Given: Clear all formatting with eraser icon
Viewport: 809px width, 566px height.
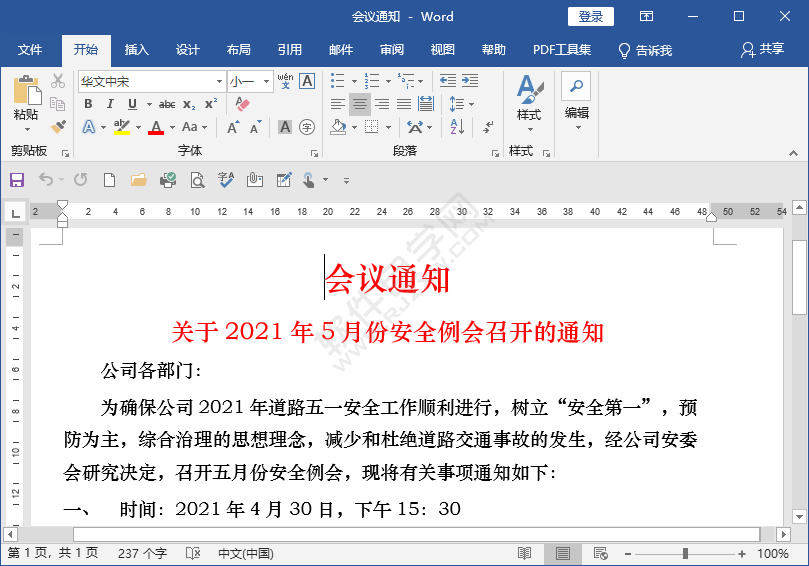Looking at the screenshot, I should [x=242, y=104].
